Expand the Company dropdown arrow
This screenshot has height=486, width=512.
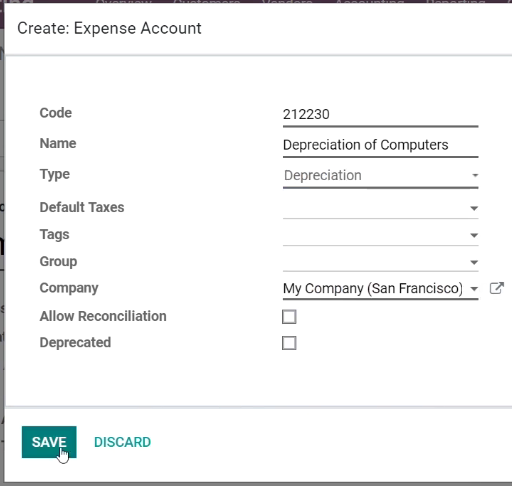click(474, 289)
